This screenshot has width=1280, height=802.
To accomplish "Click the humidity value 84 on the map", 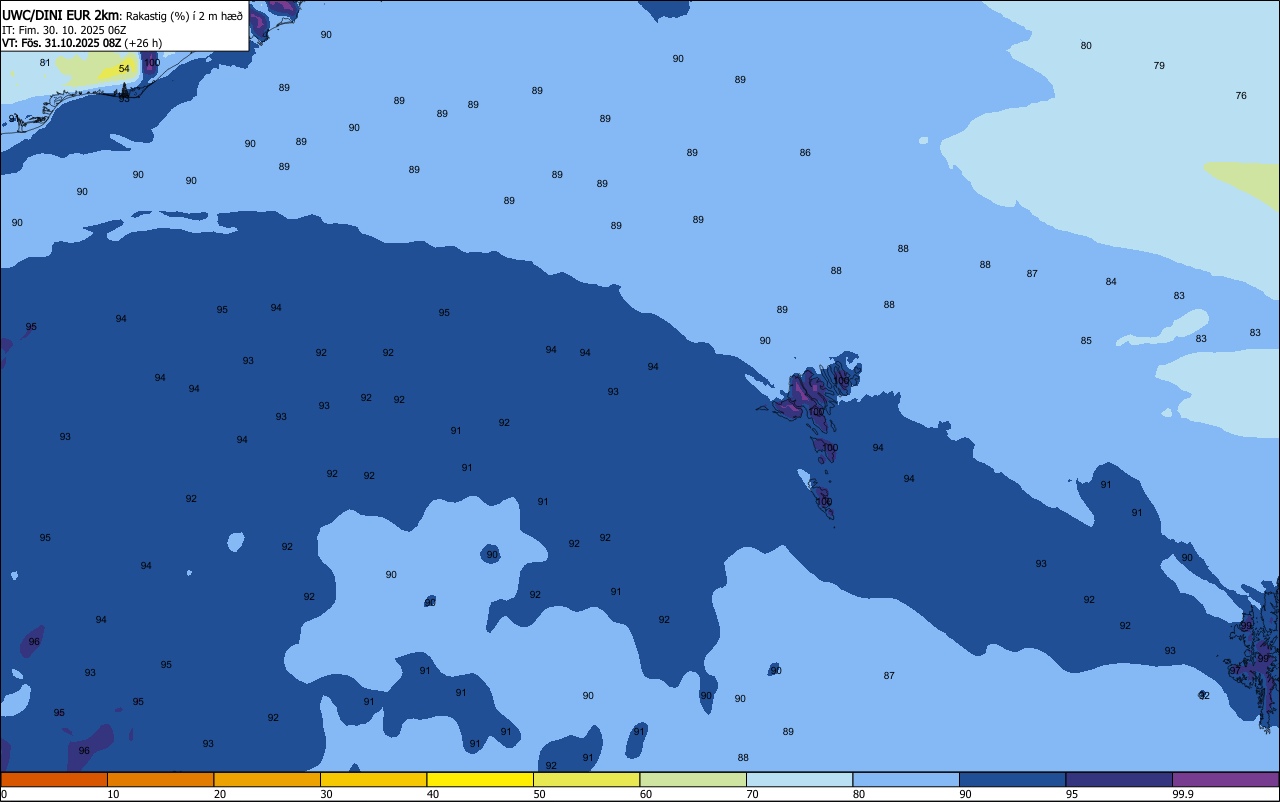I will click(1111, 281).
